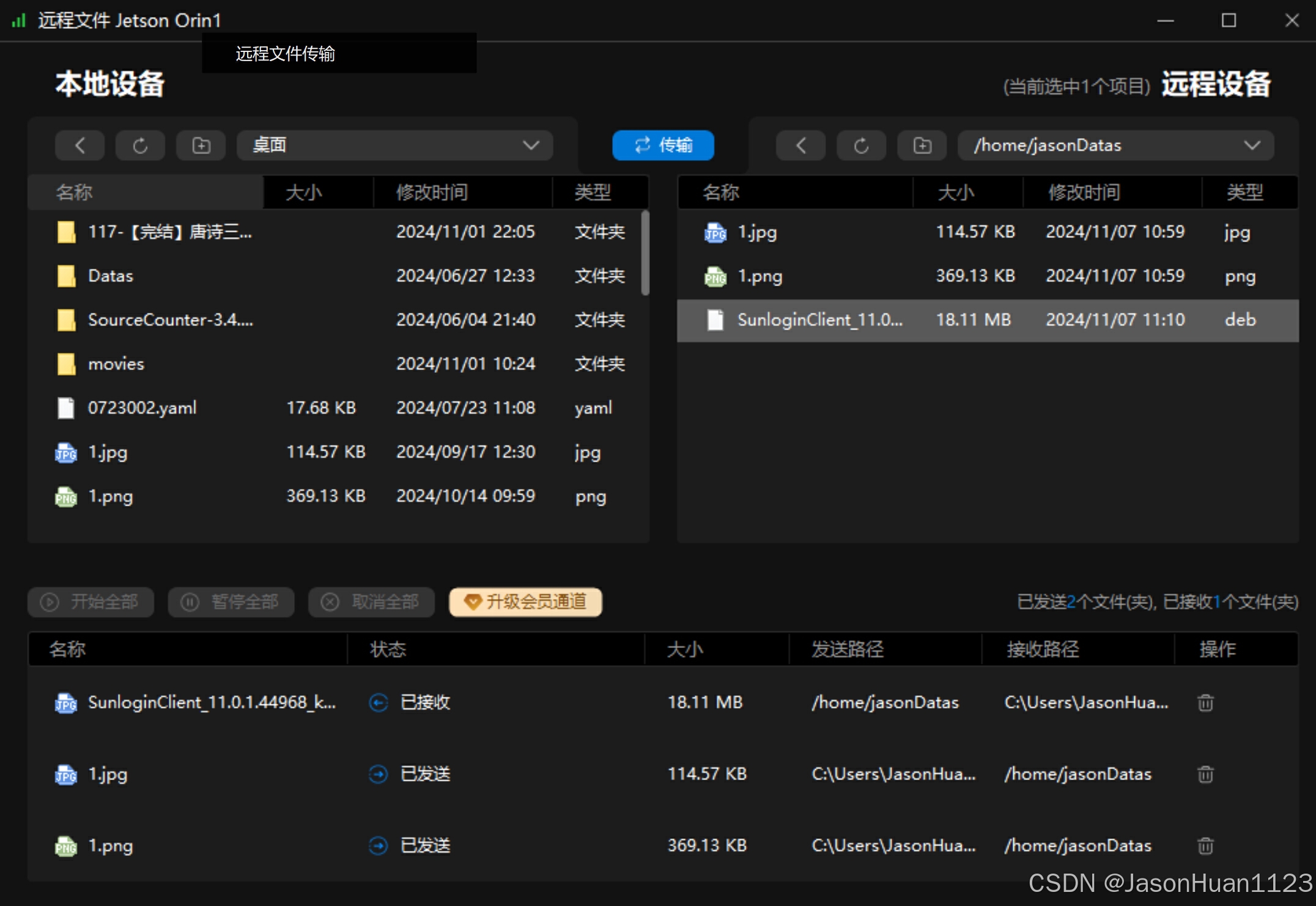The width and height of the screenshot is (1316, 906).
Task: Expand the local path dropdown showing 桌面
Action: click(x=531, y=145)
